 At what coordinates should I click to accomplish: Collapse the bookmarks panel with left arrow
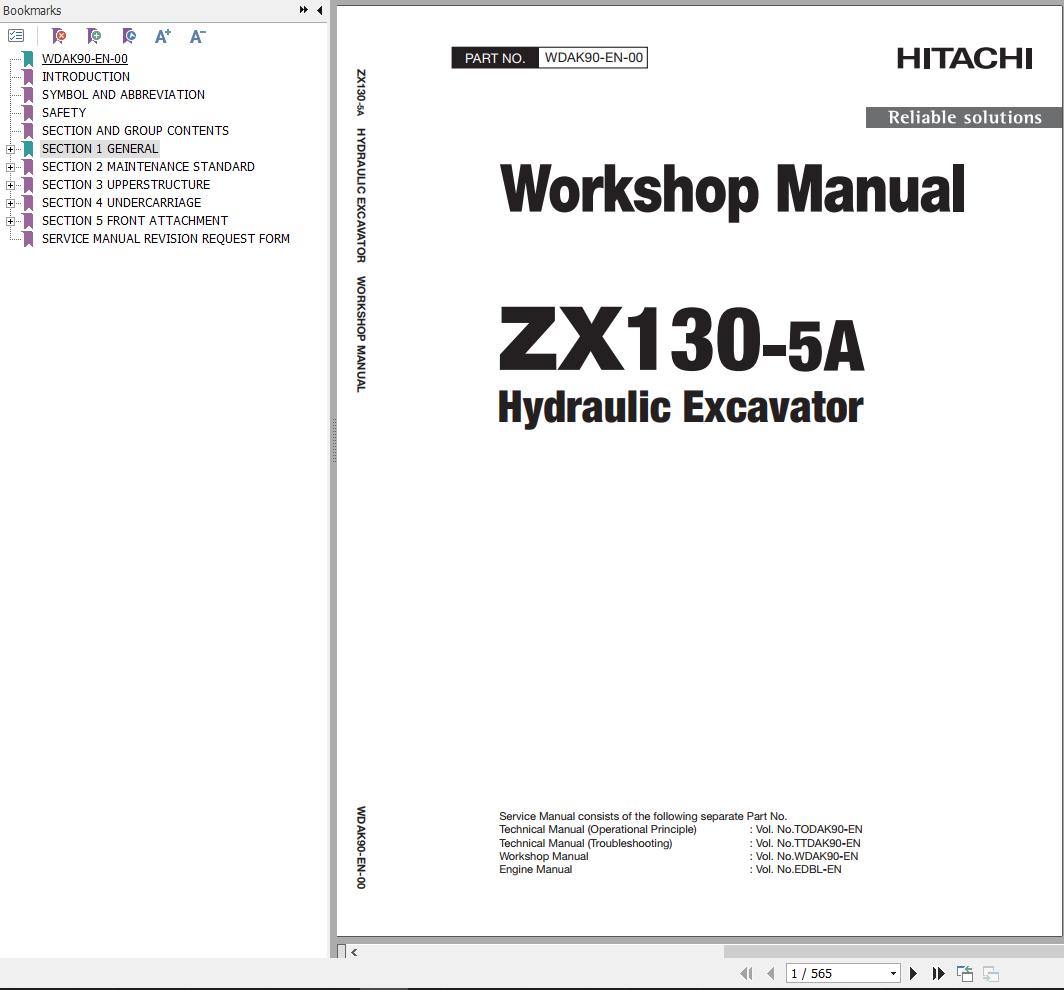pos(319,10)
